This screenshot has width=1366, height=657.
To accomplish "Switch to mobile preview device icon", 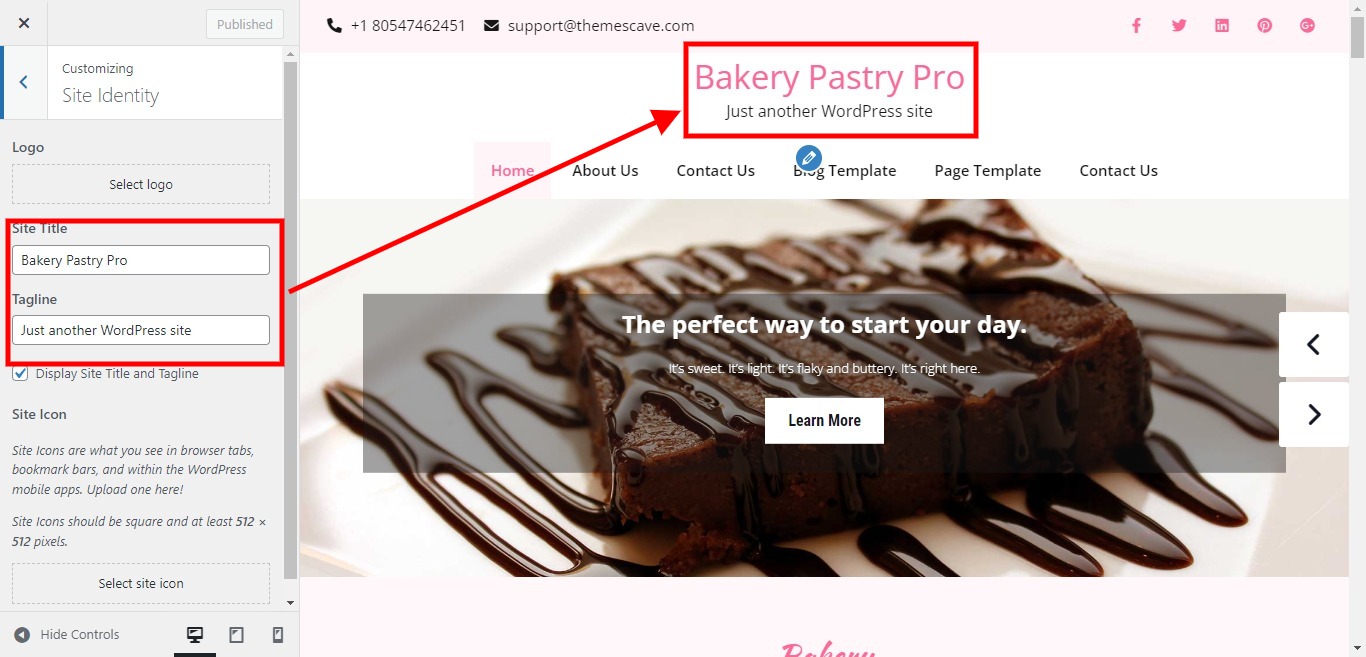I will pos(278,635).
